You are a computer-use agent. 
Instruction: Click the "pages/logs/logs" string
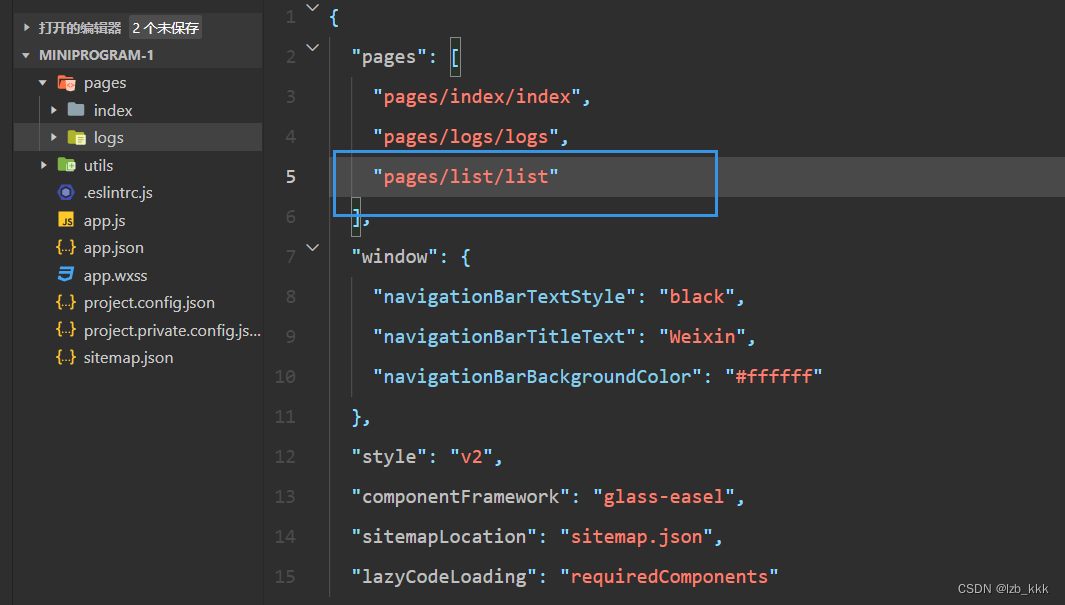(x=466, y=137)
